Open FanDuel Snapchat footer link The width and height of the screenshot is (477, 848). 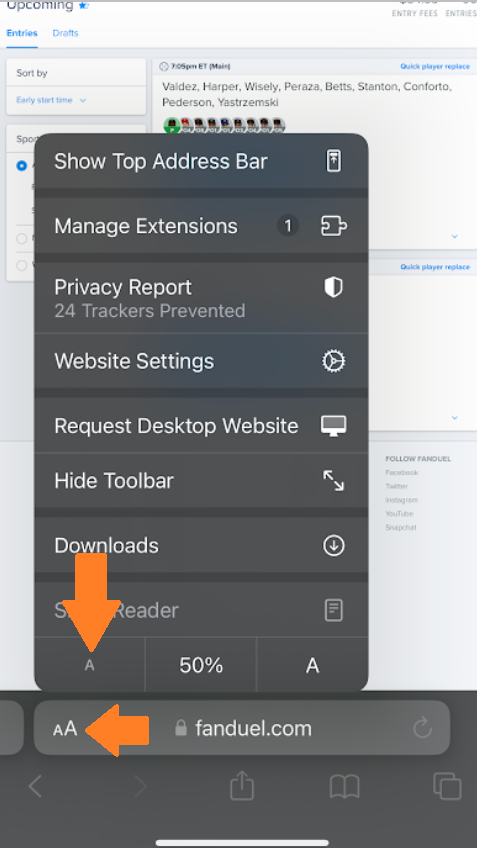401,527
